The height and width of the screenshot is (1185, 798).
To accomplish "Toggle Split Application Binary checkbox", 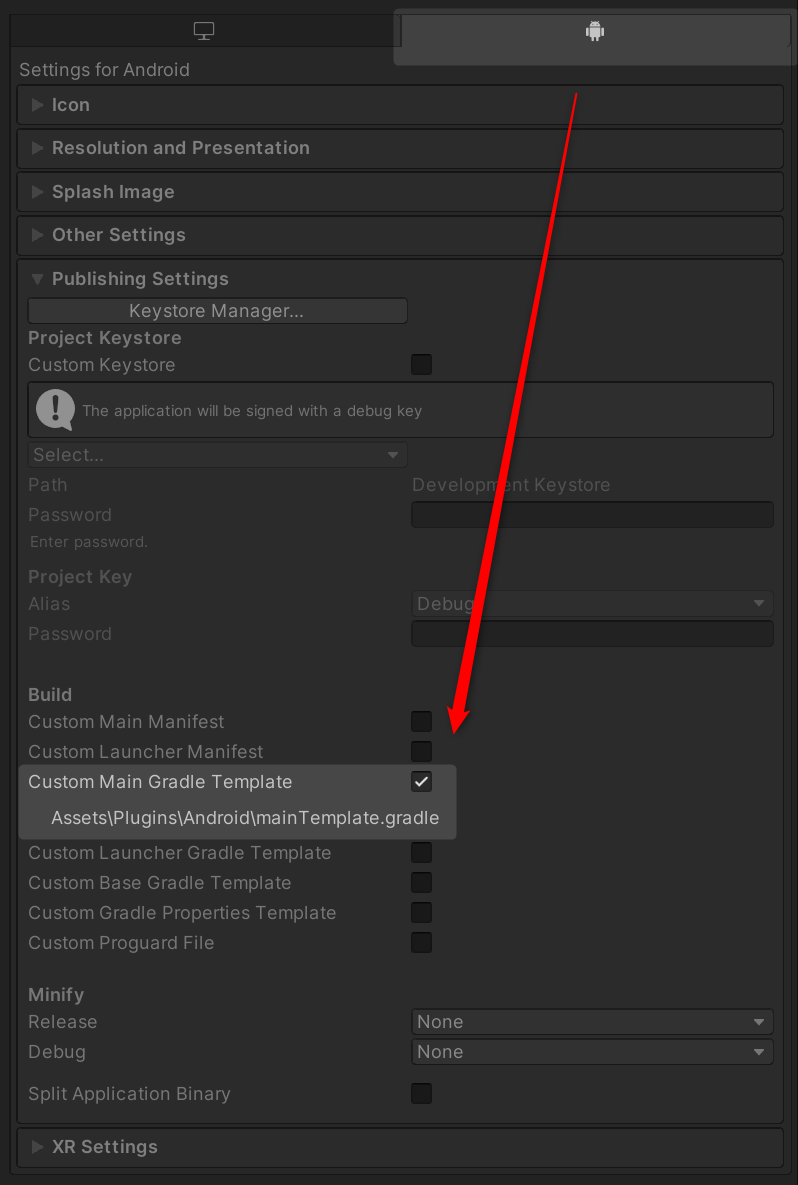I will [422, 1094].
